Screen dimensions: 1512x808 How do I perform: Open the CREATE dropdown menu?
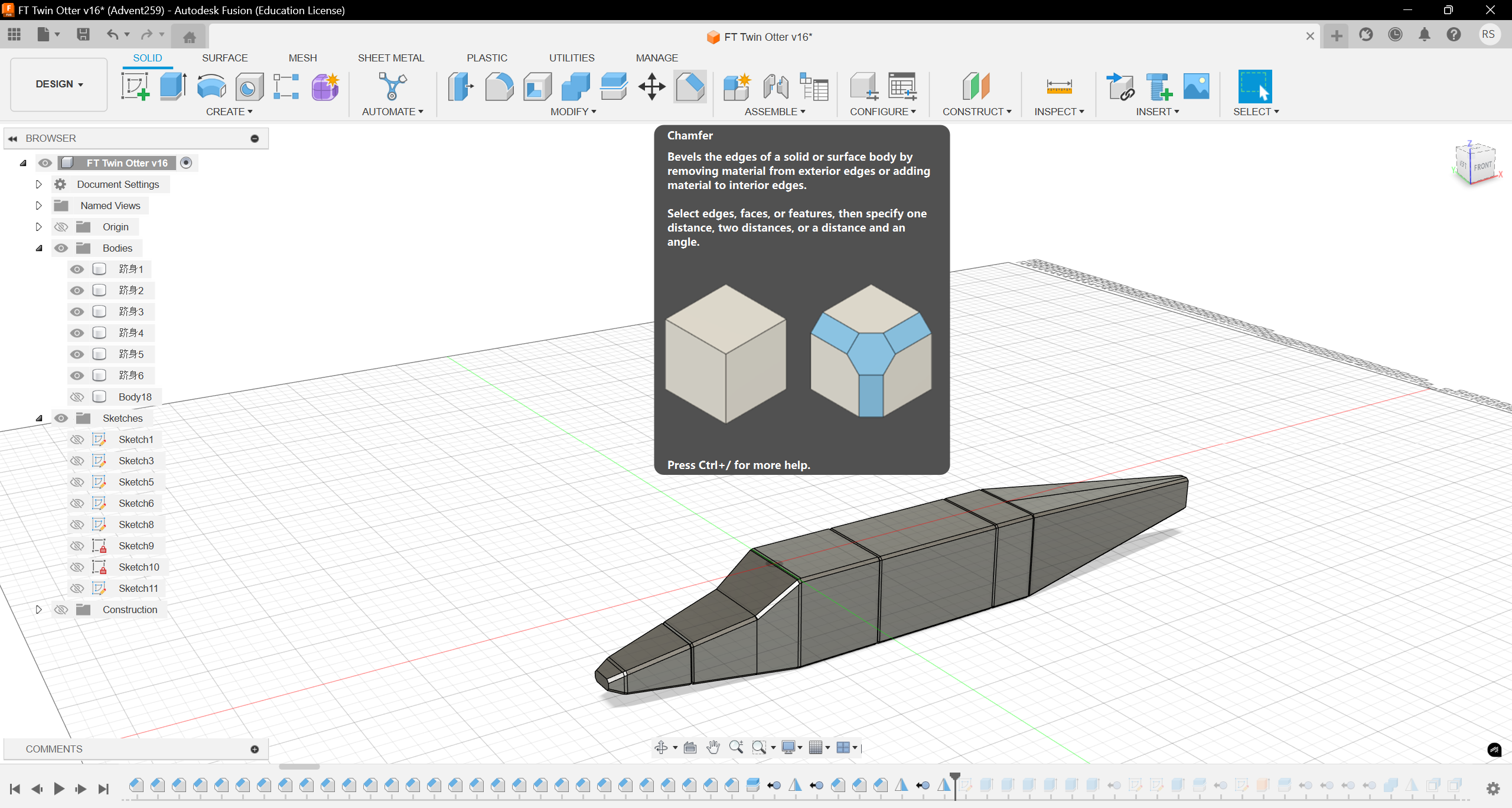point(229,112)
